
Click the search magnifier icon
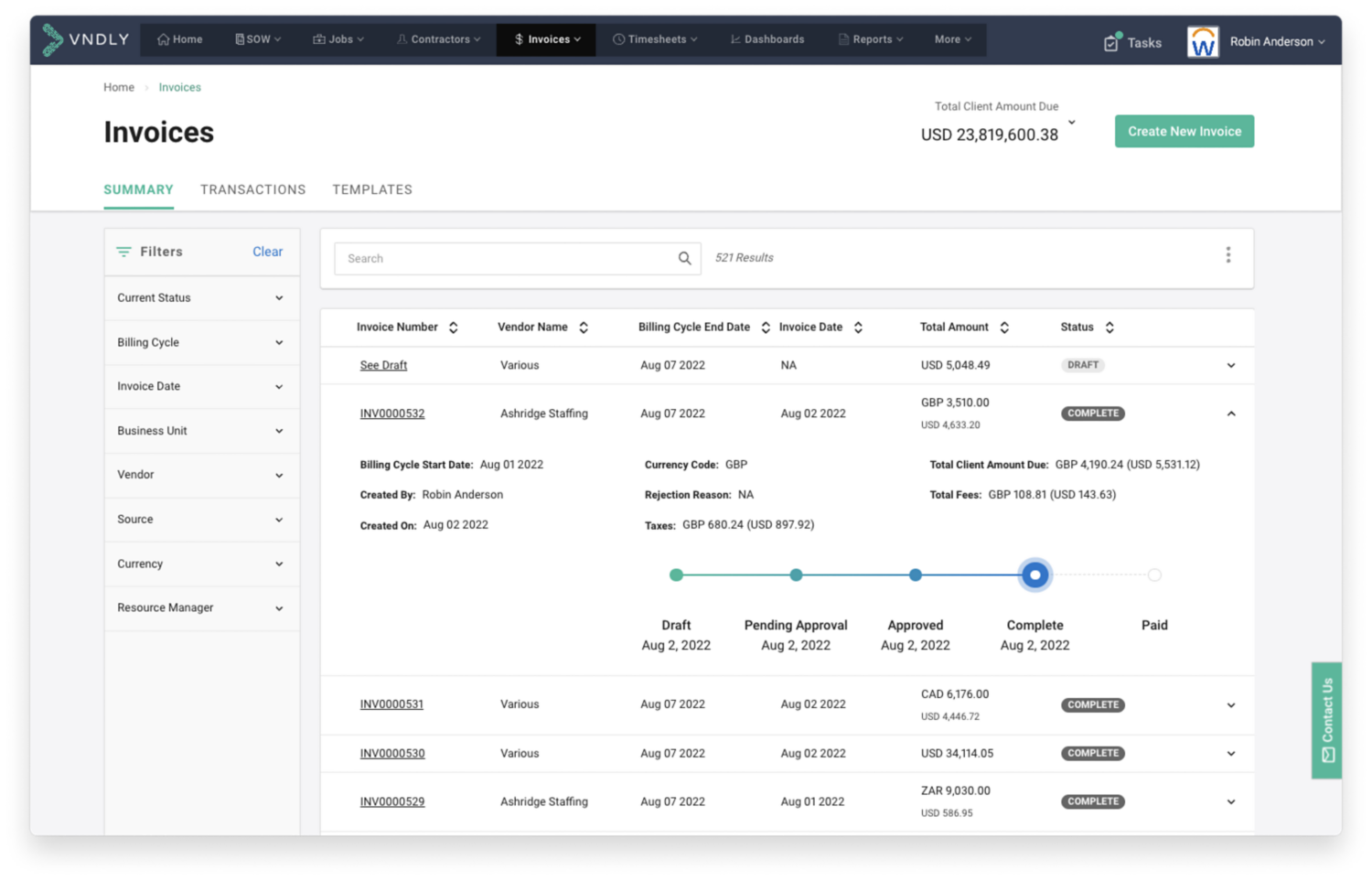click(684, 259)
